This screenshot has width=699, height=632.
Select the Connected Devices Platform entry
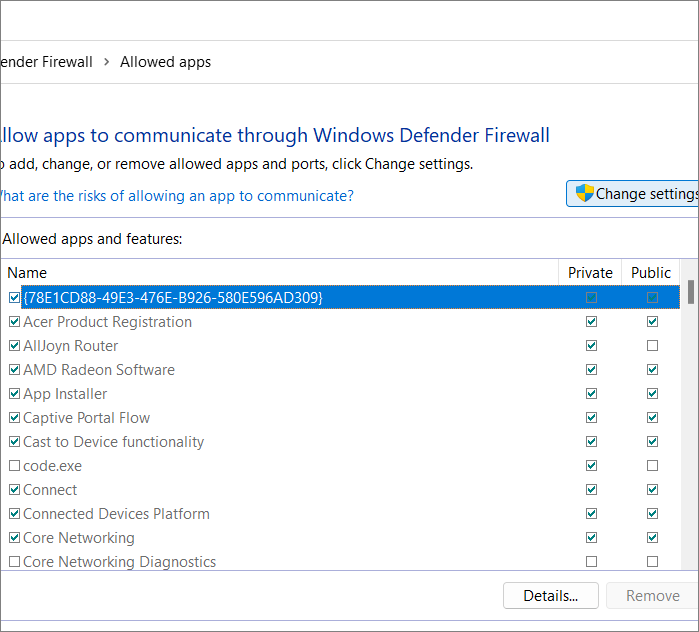pyautogui.click(x=116, y=514)
